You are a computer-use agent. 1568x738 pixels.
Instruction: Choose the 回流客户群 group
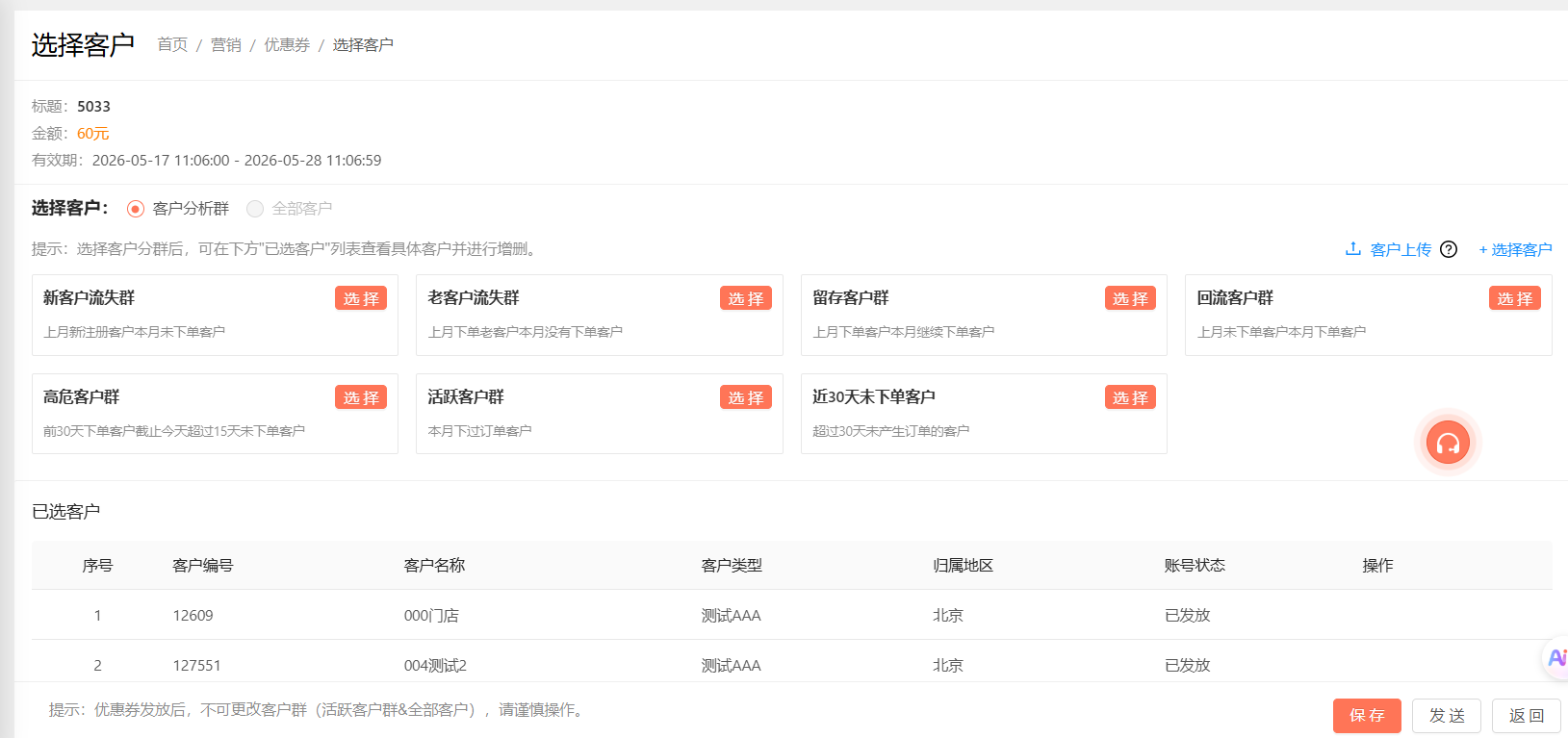(x=1515, y=298)
